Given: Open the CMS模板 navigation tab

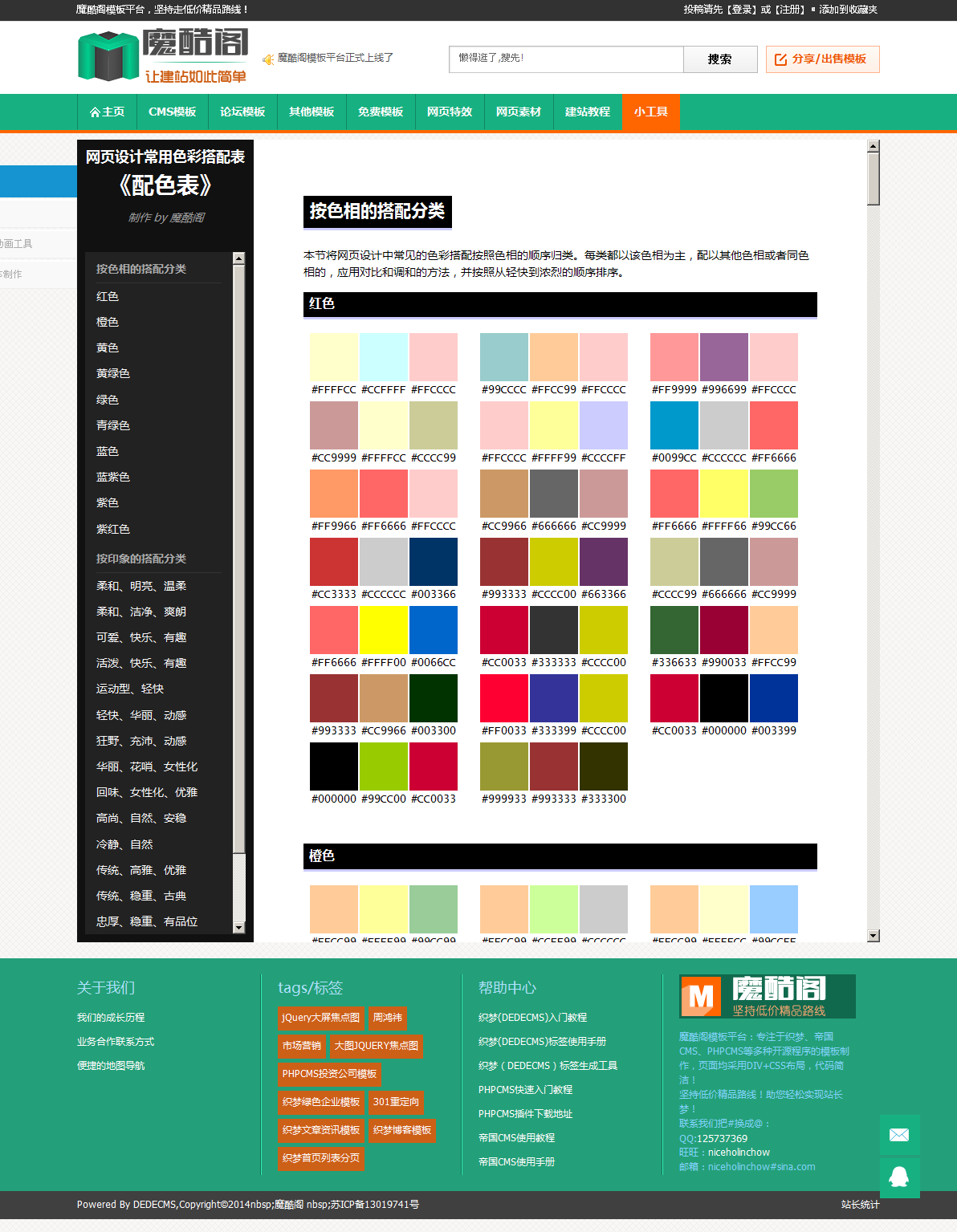Looking at the screenshot, I should [172, 112].
